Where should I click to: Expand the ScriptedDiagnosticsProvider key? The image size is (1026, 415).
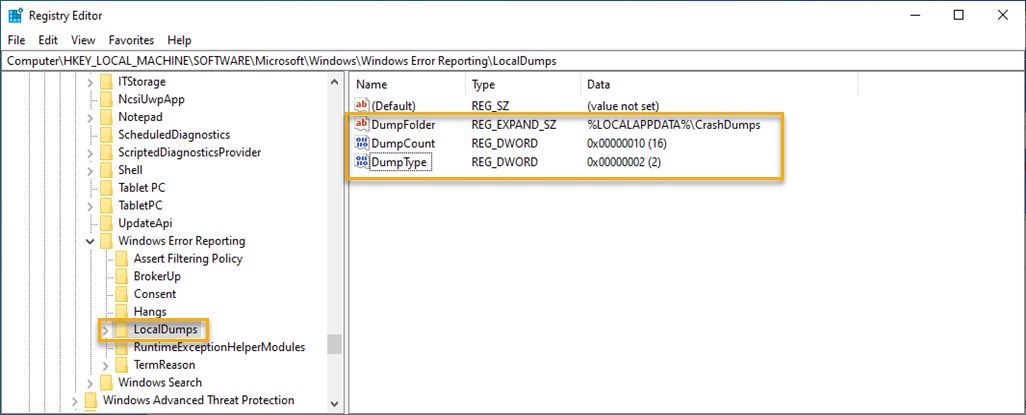tap(90, 153)
